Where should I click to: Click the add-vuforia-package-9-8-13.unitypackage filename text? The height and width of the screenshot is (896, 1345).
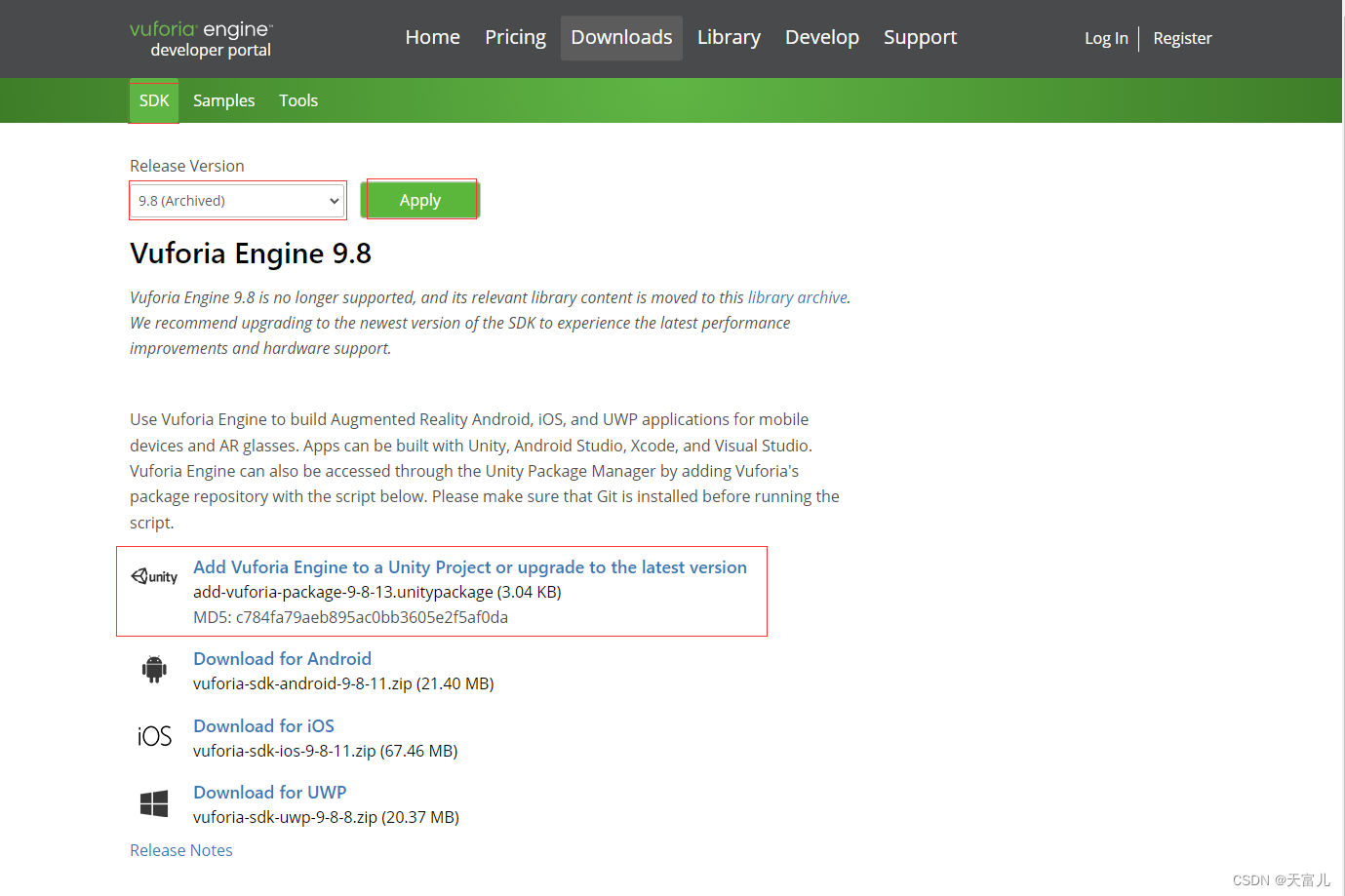(343, 592)
